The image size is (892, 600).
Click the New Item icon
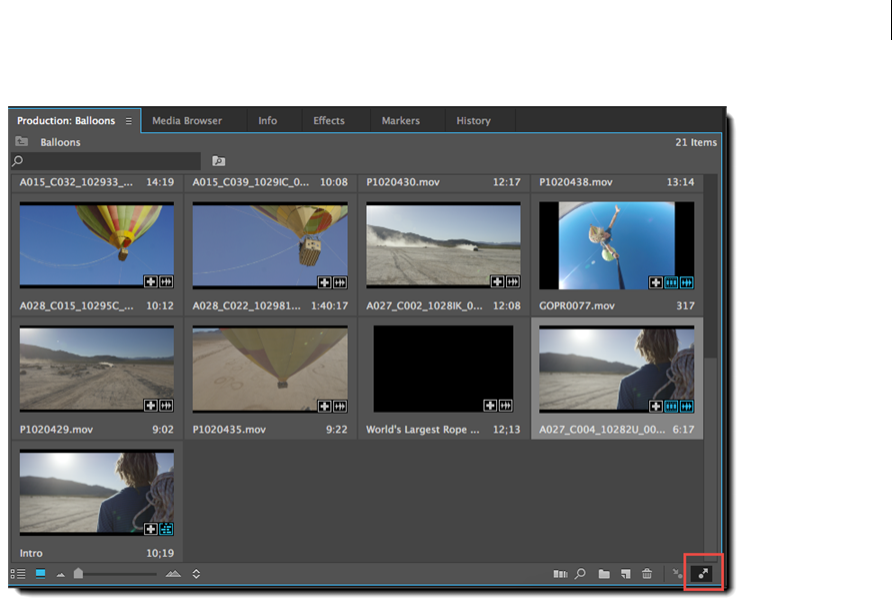pyautogui.click(x=626, y=574)
